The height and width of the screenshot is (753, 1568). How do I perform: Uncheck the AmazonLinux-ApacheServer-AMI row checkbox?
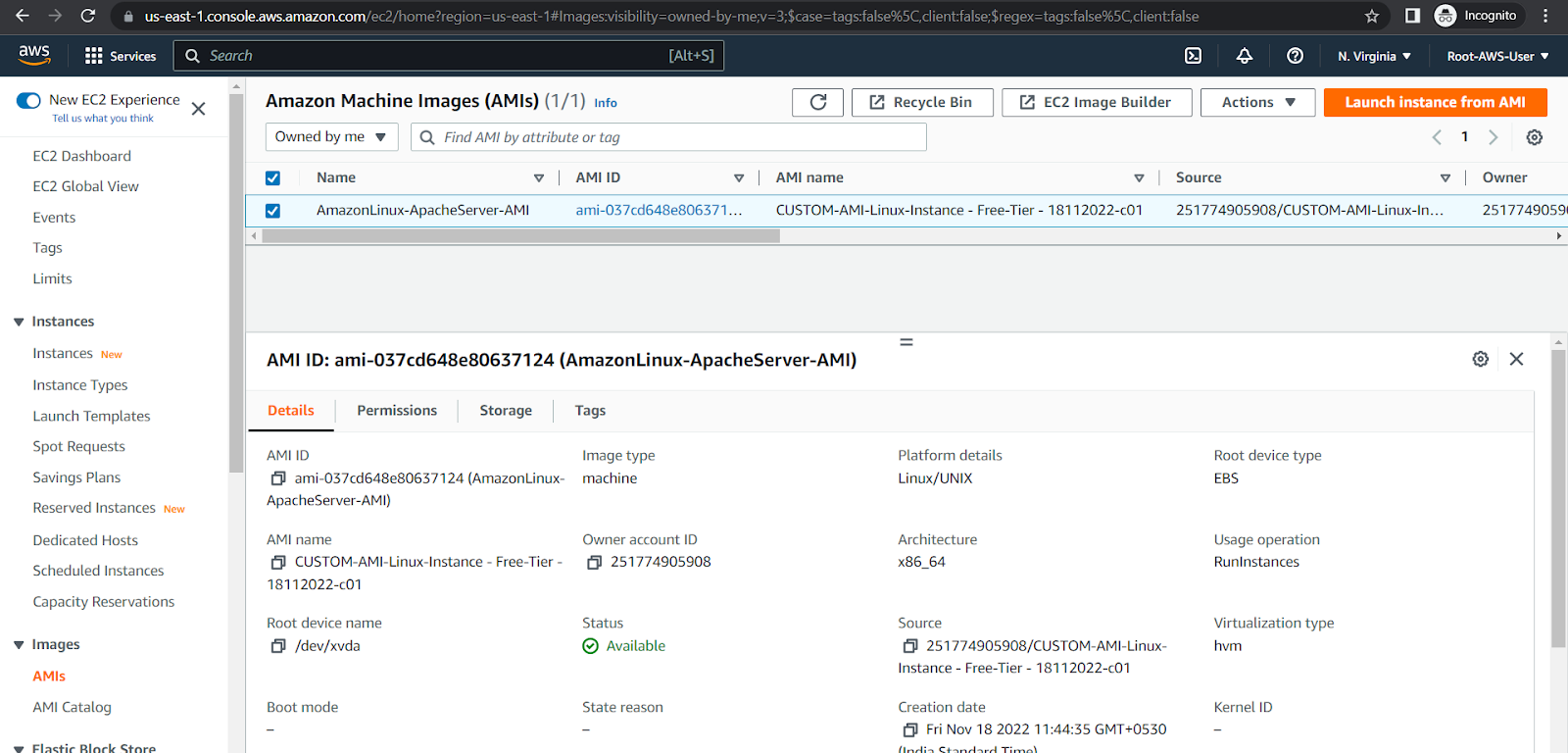pos(272,210)
